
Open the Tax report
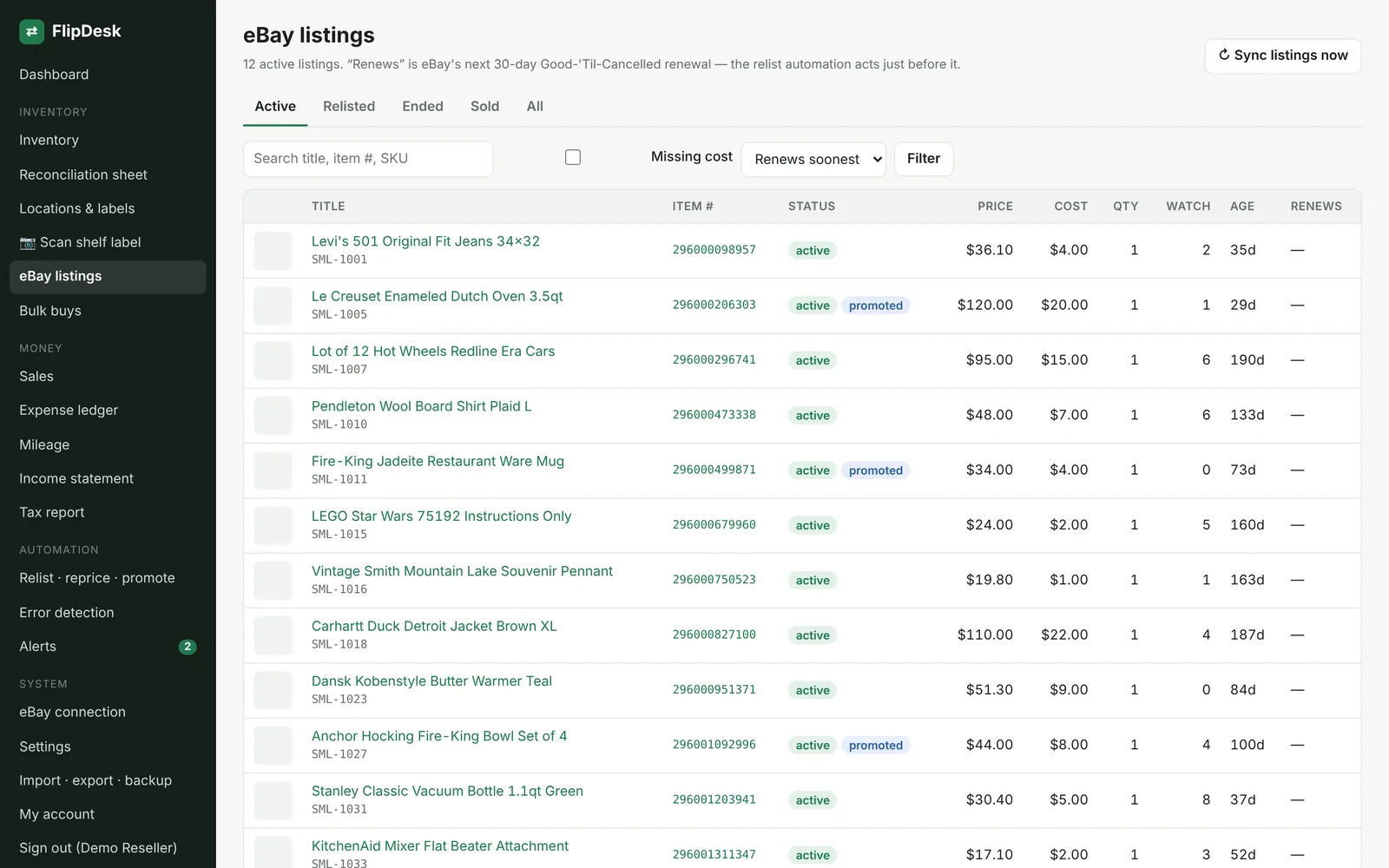pyautogui.click(x=108, y=512)
